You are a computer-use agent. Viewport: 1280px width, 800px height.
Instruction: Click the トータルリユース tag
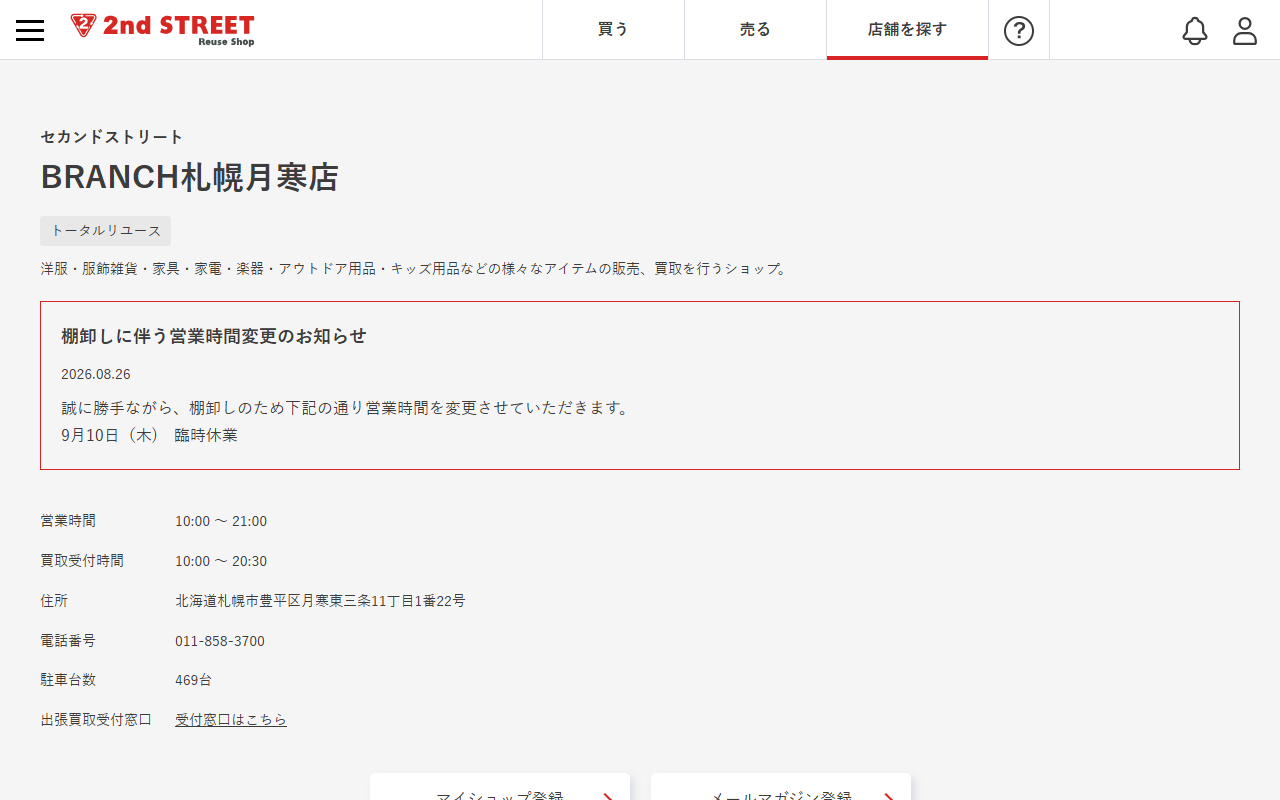point(105,231)
